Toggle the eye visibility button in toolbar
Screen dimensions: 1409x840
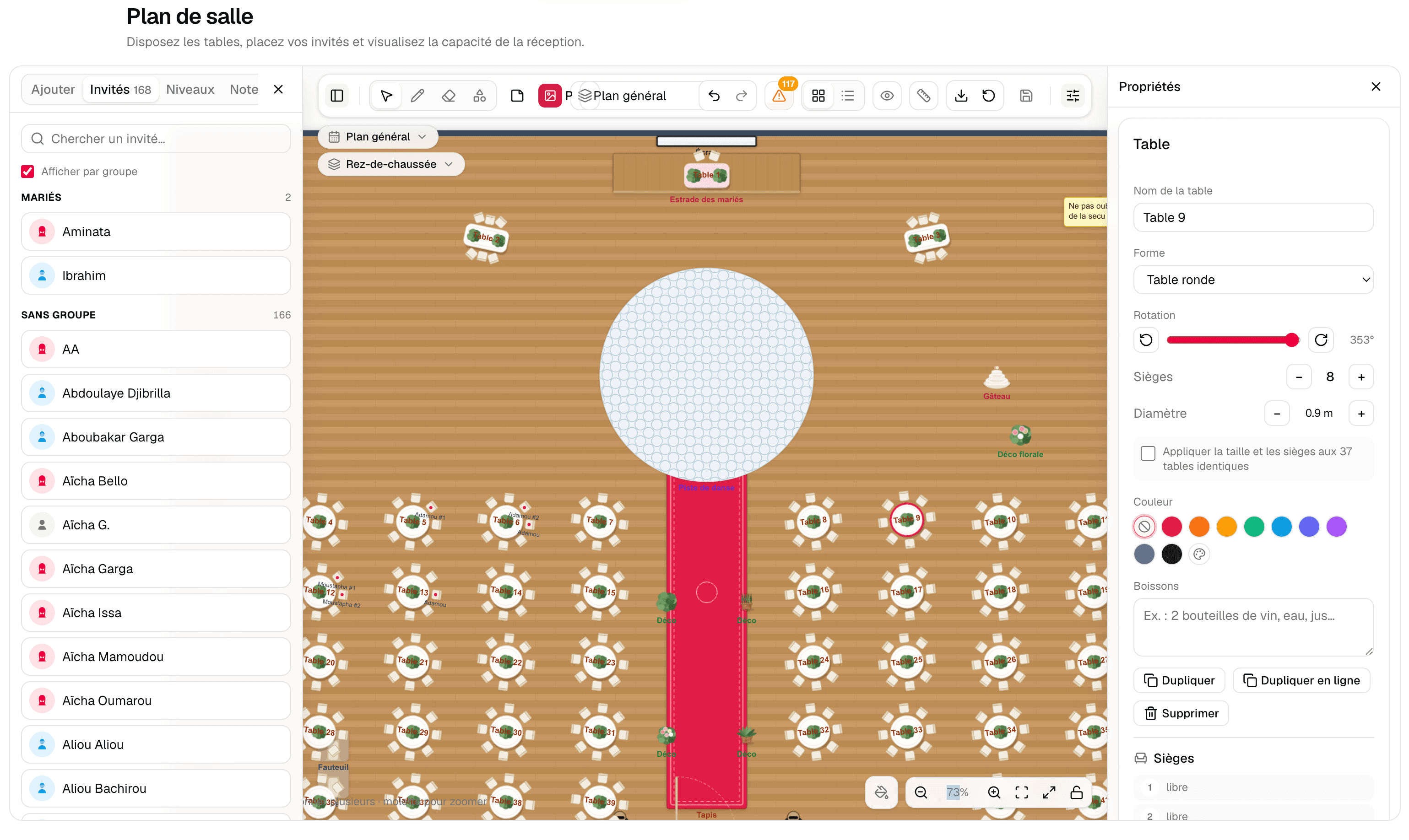point(888,96)
